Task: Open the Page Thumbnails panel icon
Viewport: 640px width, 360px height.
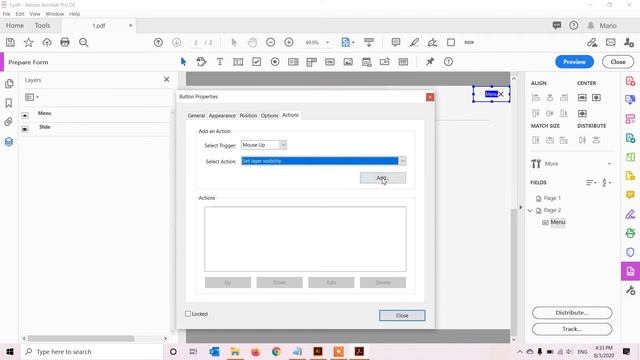Action: 9,84
